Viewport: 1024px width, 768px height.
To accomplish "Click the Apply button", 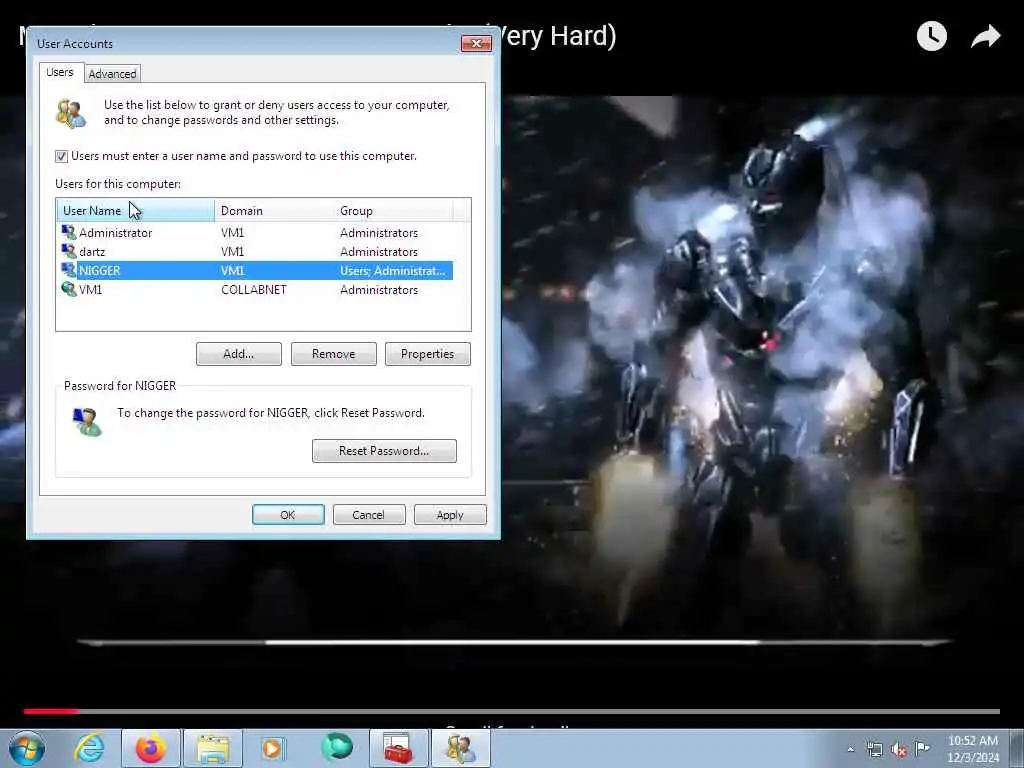I will coord(450,515).
